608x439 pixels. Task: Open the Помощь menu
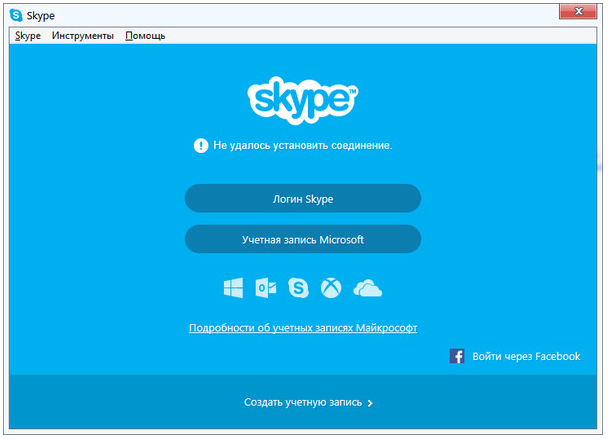pos(145,36)
